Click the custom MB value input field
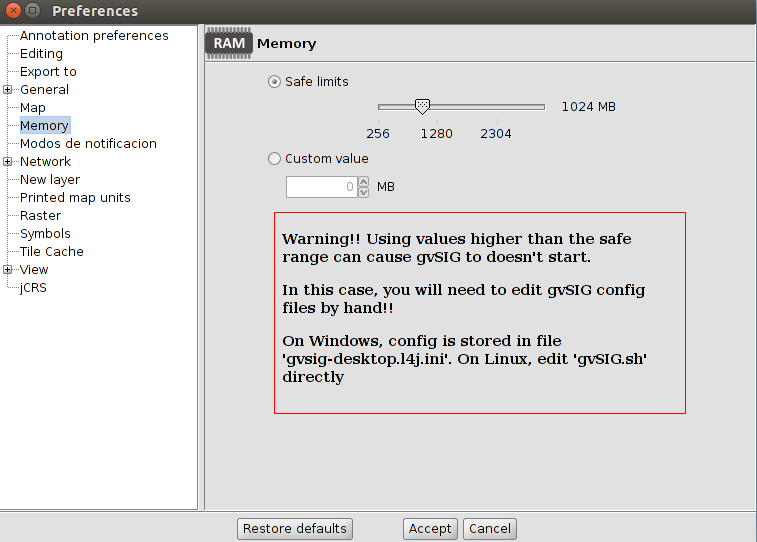Image resolution: width=757 pixels, height=542 pixels. point(321,187)
